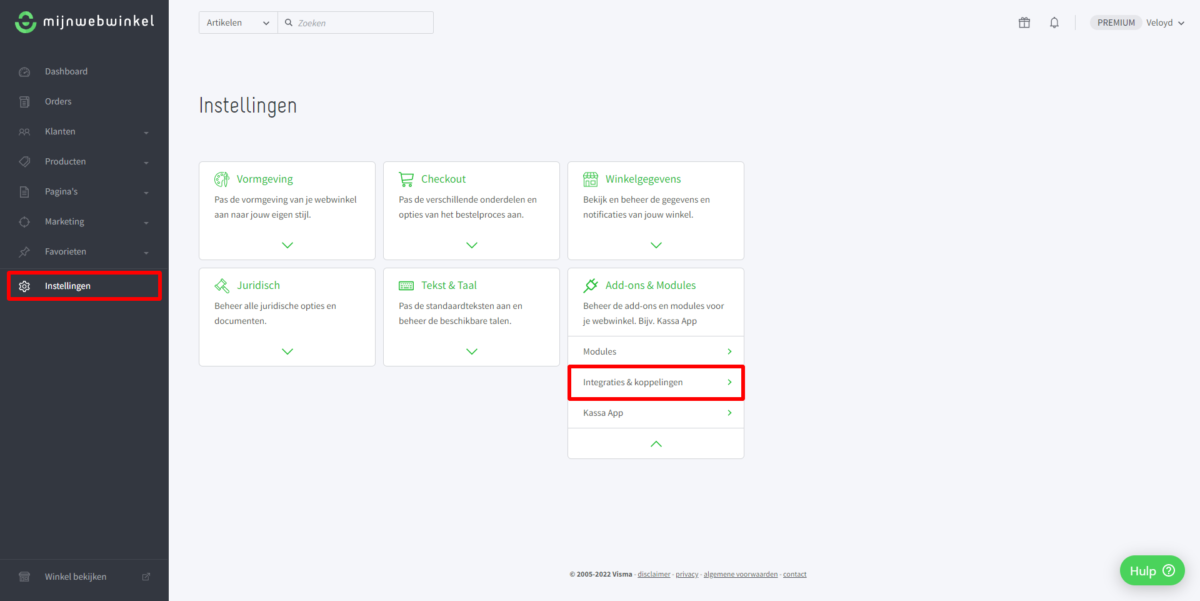1200x601 pixels.
Task: Click the Winkelgegevens store icon
Action: pos(590,179)
